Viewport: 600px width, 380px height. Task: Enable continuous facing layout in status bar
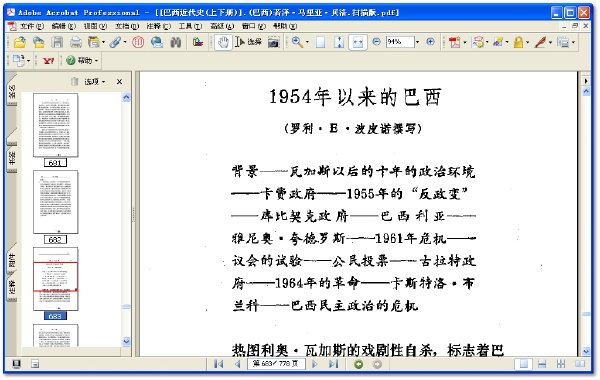coord(561,364)
